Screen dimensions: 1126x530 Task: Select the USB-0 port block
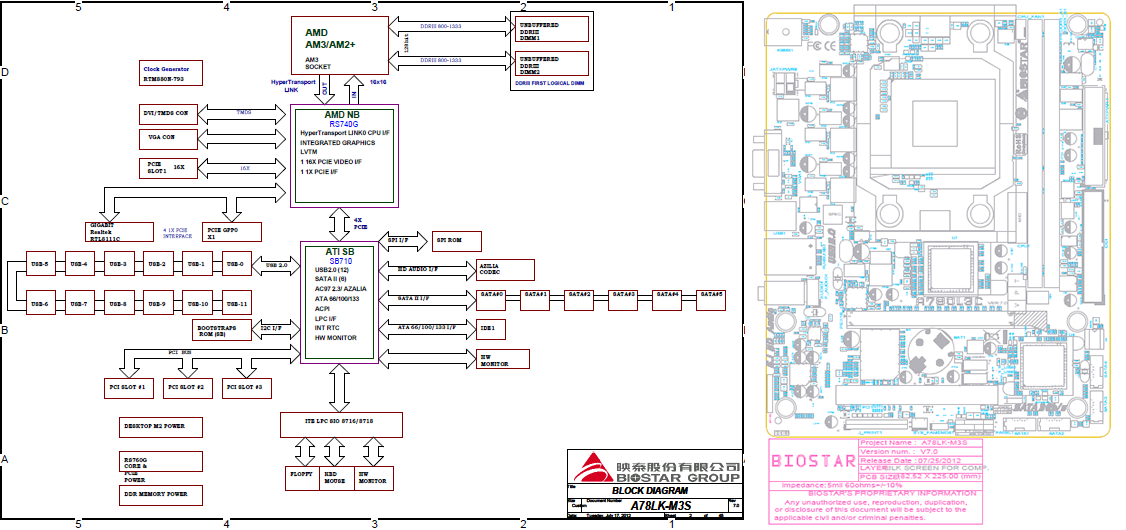tap(236, 264)
